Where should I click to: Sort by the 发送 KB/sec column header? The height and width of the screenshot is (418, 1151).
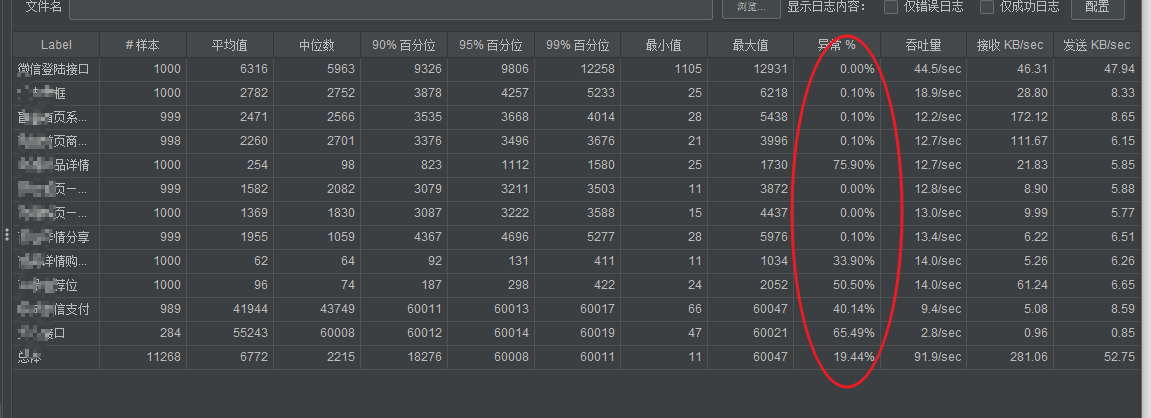(1097, 45)
